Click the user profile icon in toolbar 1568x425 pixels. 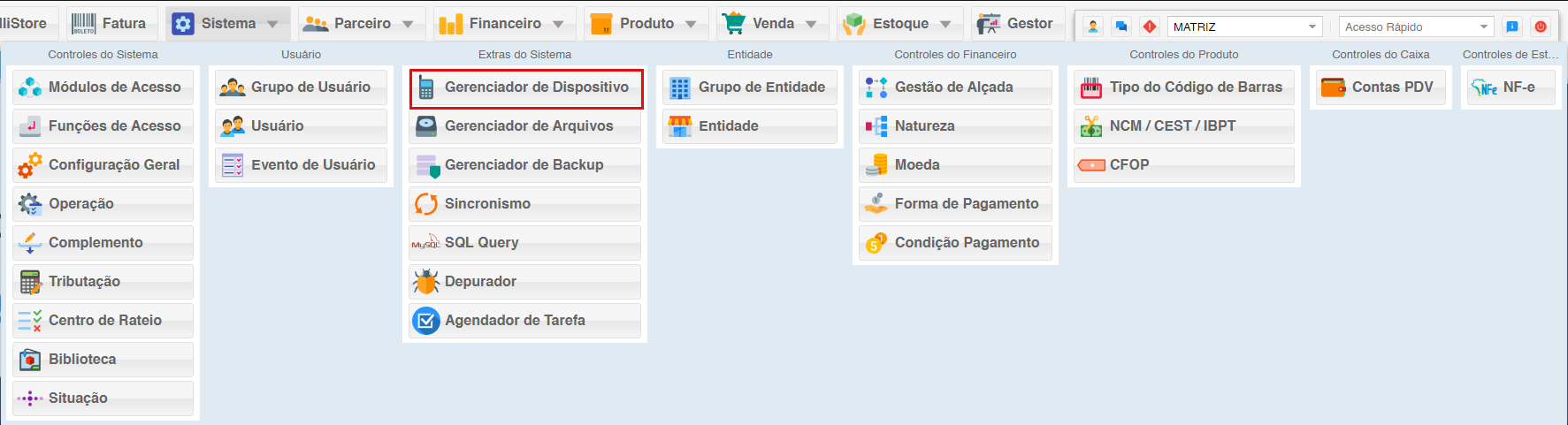coord(1093,27)
